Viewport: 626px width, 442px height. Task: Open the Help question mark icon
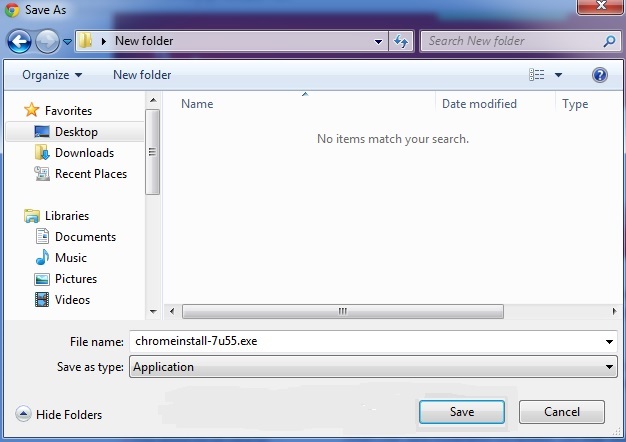click(600, 75)
